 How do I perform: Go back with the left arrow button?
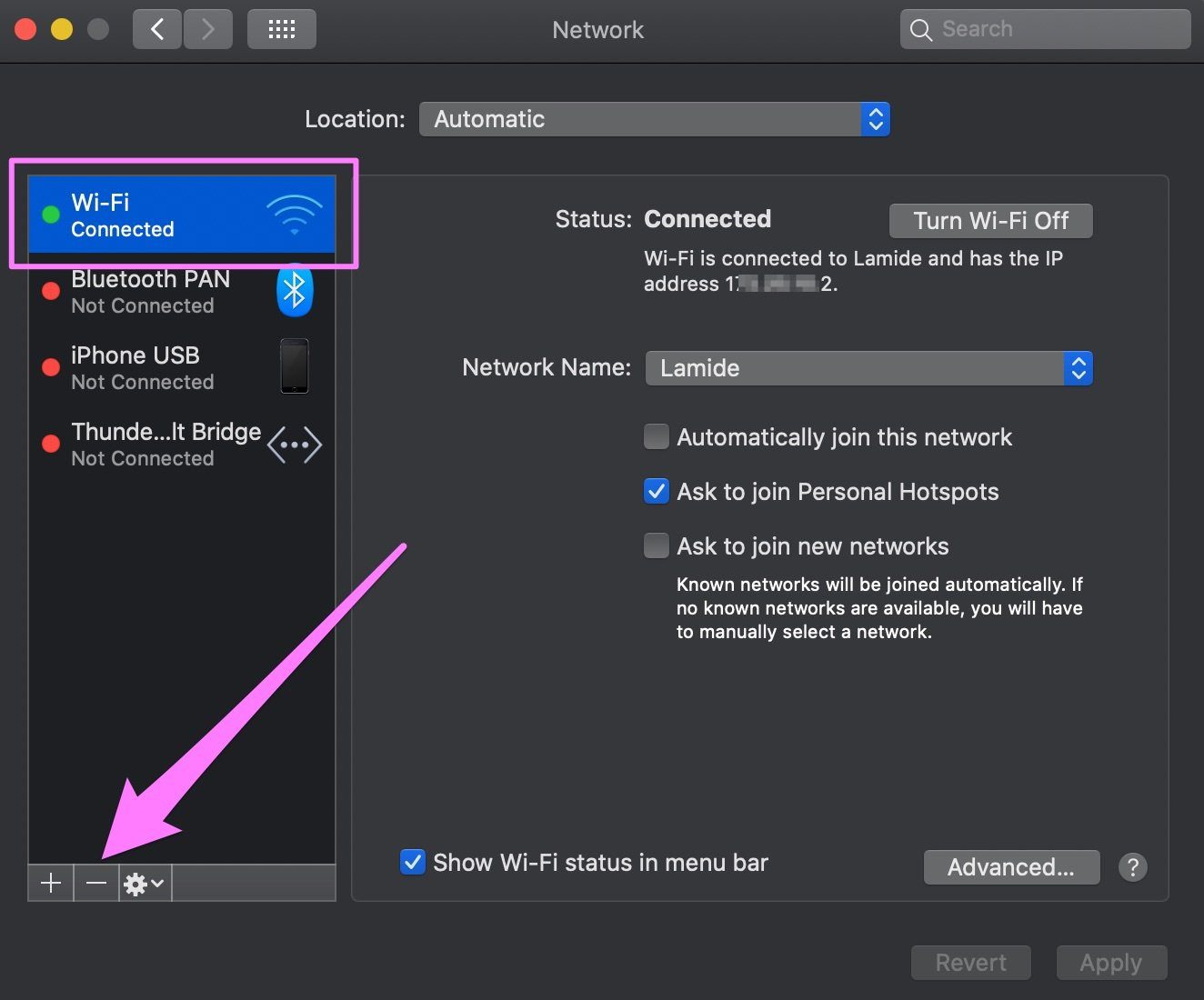pos(157,29)
